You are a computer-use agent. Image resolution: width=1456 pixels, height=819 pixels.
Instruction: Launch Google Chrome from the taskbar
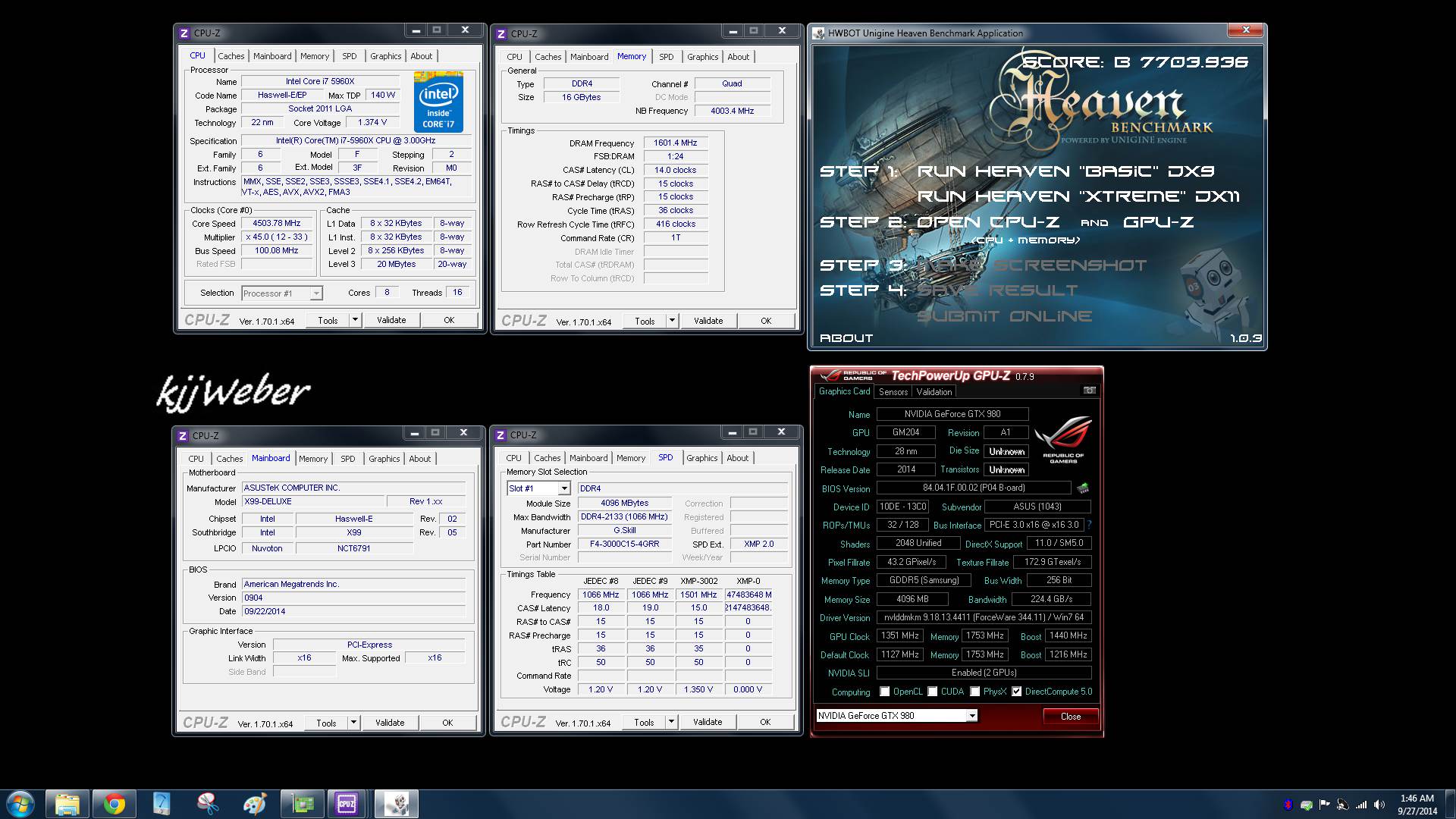115,804
